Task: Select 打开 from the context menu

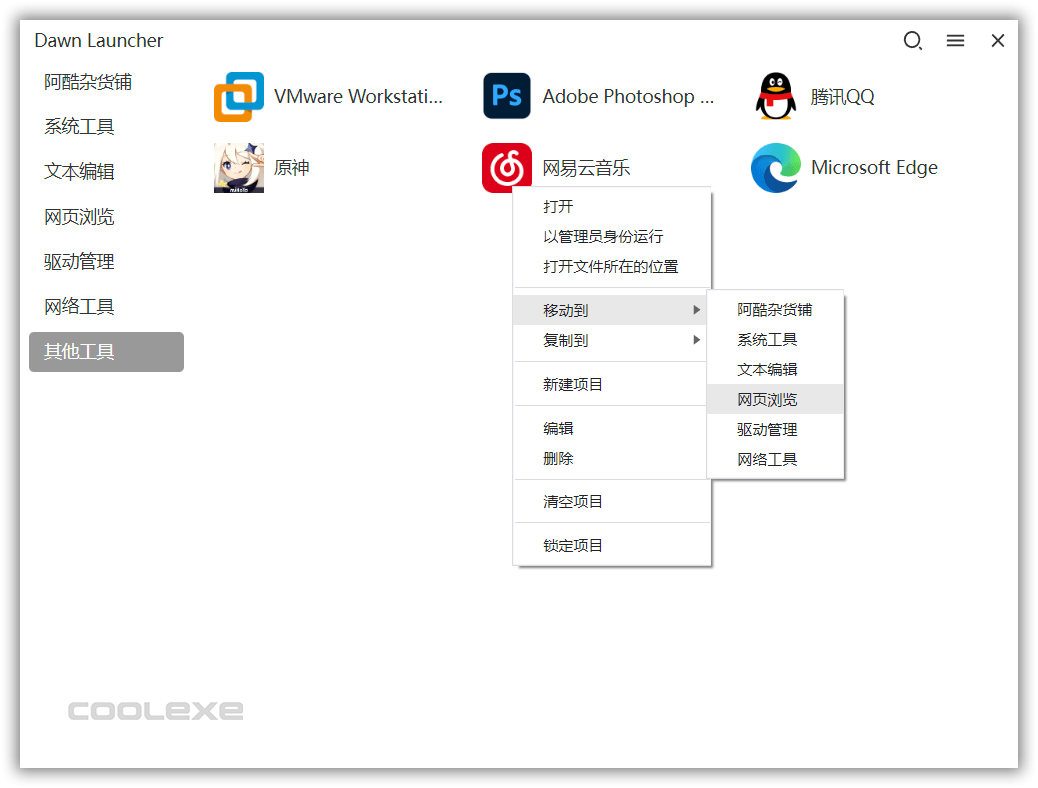Action: [558, 207]
